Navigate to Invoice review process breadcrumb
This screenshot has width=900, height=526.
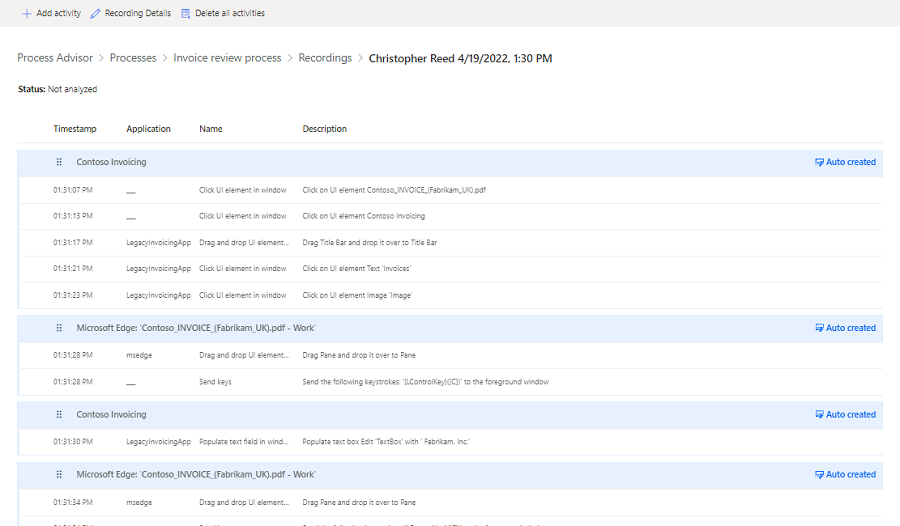[x=227, y=58]
